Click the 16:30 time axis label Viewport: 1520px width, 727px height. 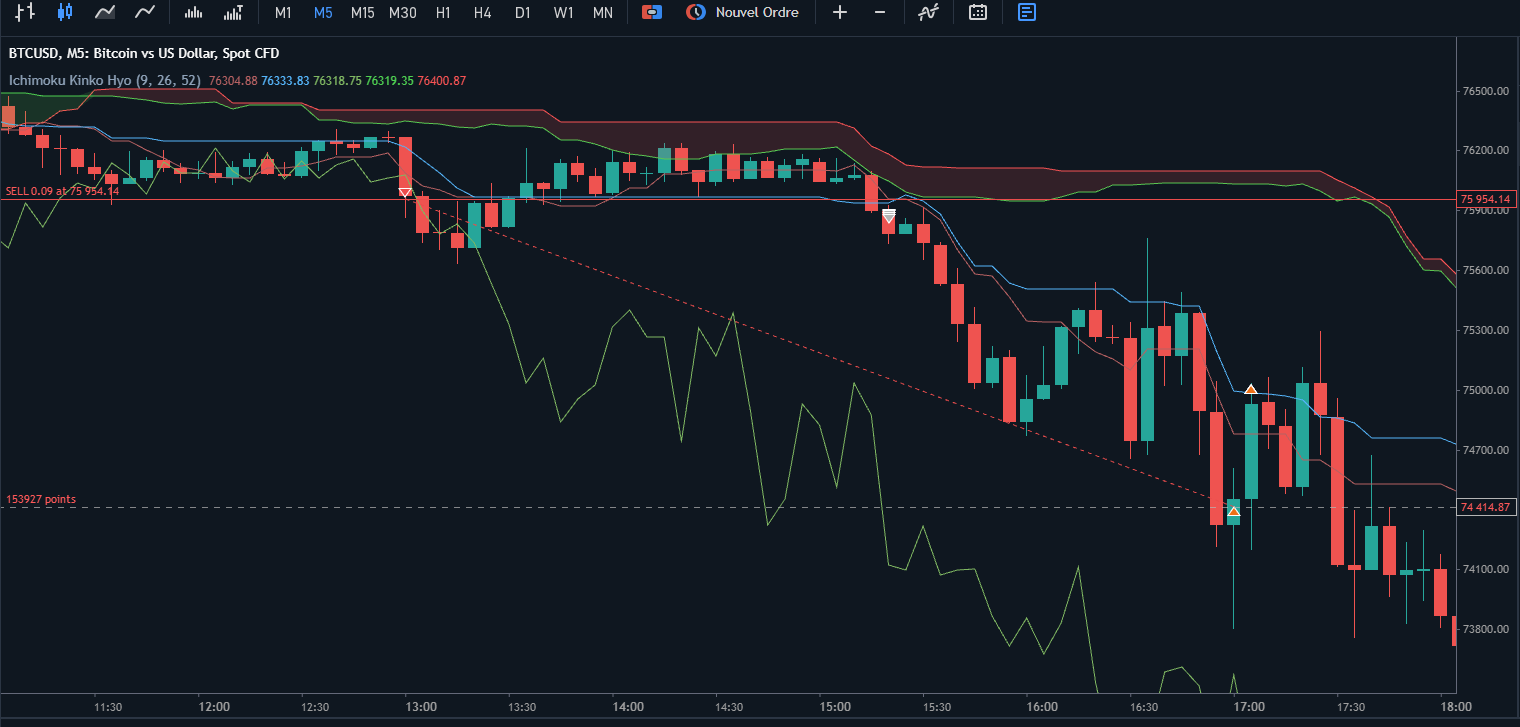pyautogui.click(x=1143, y=707)
